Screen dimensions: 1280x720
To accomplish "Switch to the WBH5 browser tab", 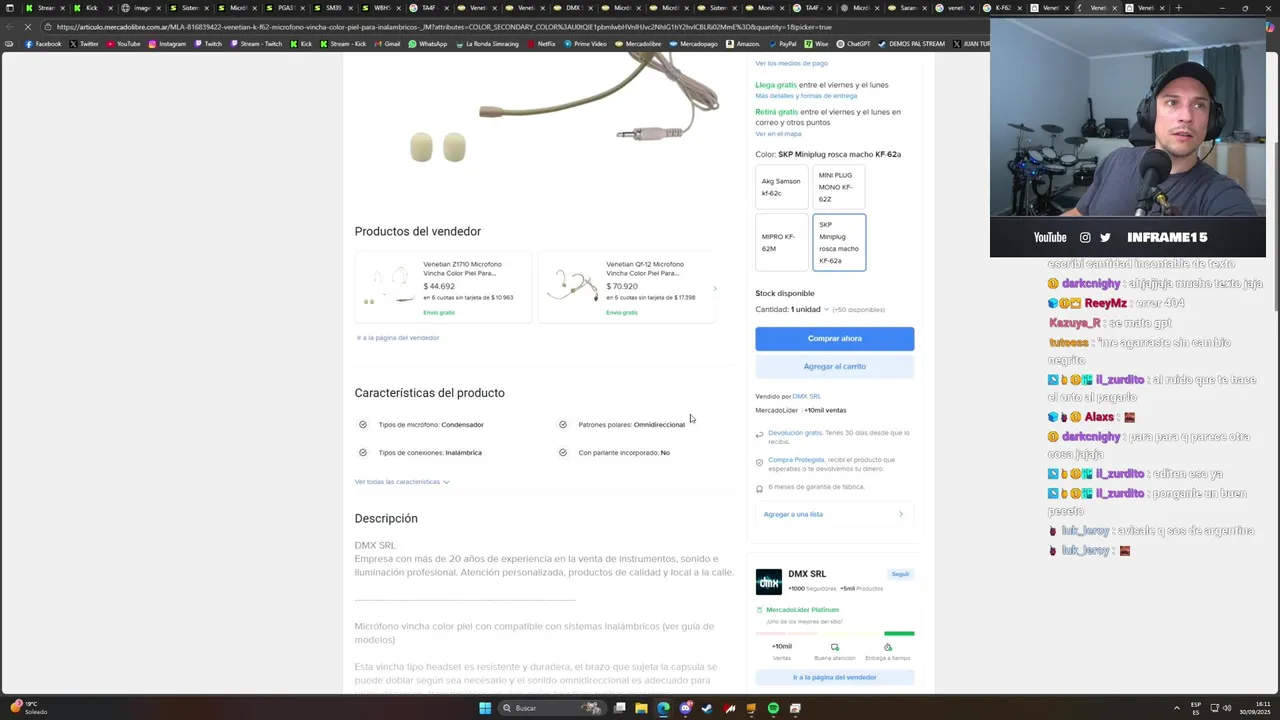I will (x=381, y=8).
